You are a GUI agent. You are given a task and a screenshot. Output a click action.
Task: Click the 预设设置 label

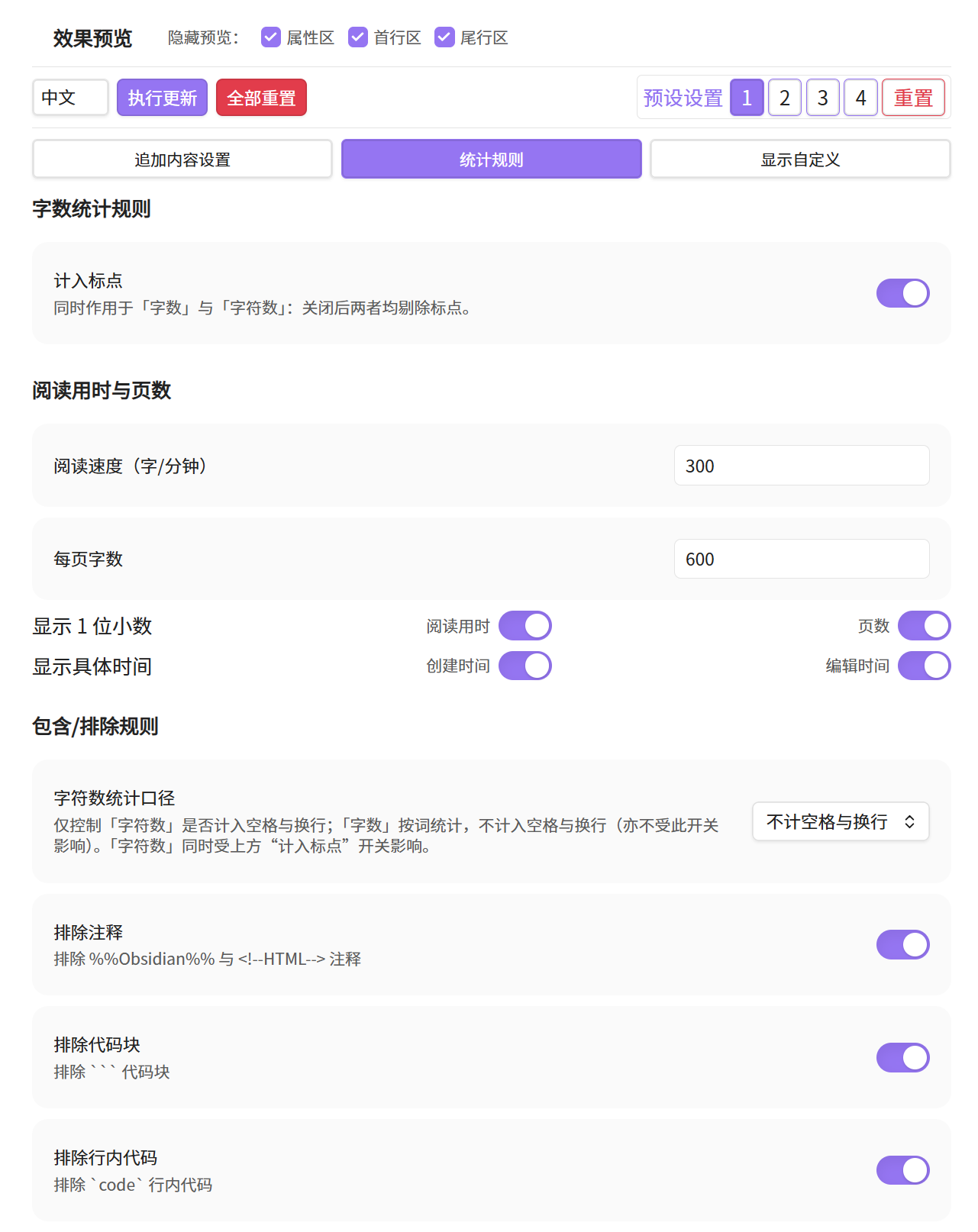tap(683, 98)
